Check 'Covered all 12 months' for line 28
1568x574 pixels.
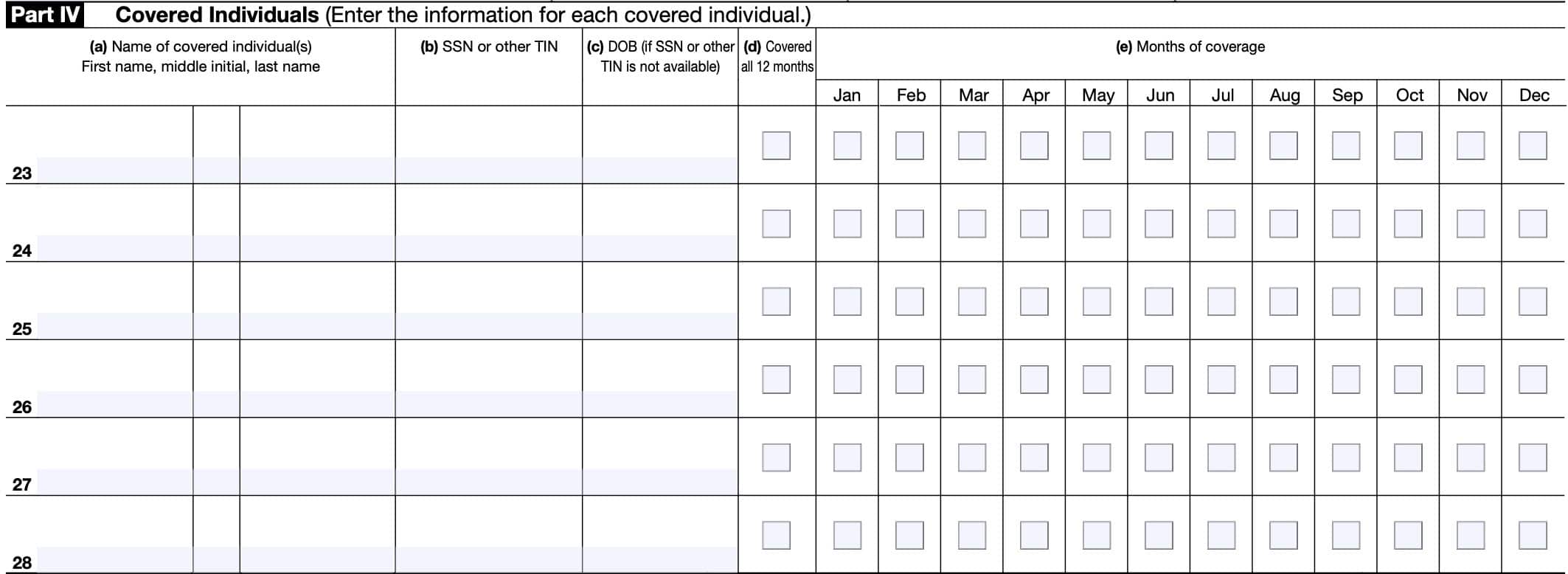point(776,536)
